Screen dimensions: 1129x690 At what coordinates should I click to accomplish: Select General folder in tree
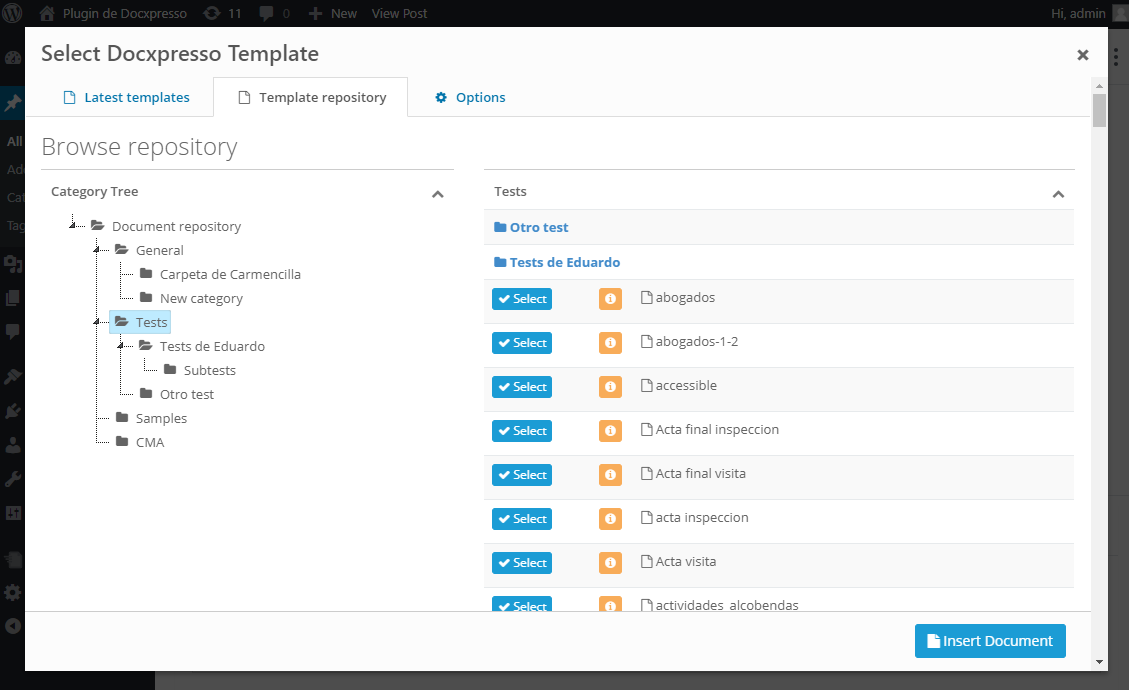point(159,250)
